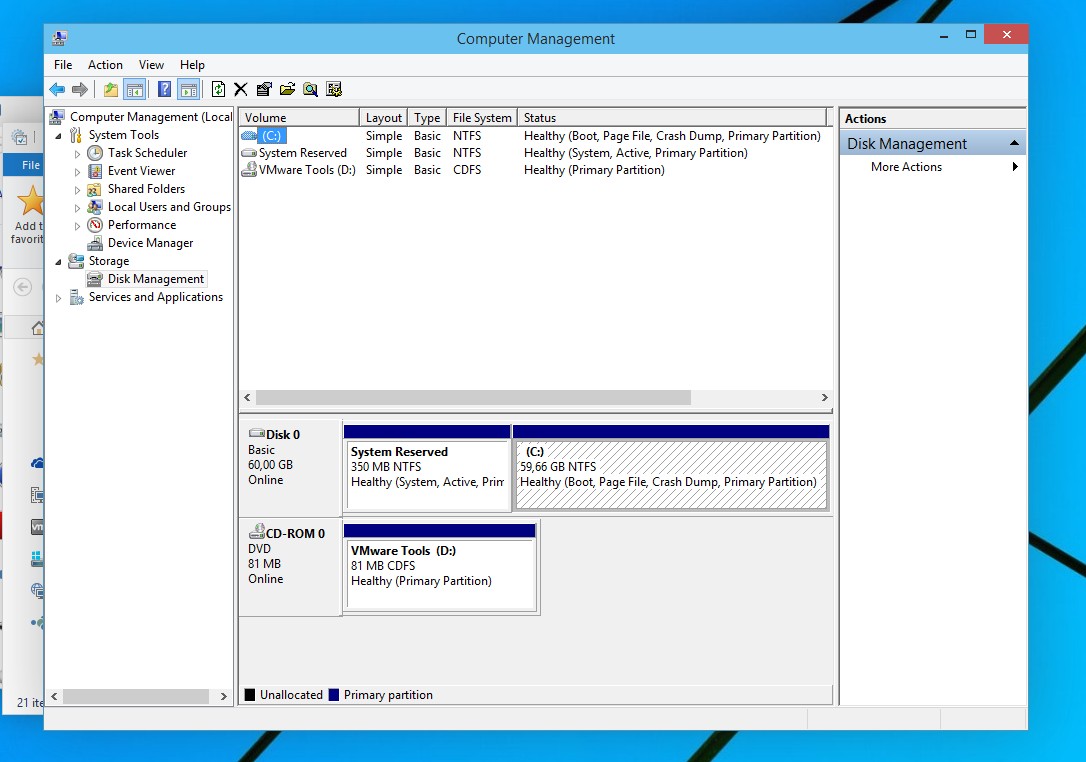Toggle the Show/Hide Console Tree button
Image resolution: width=1086 pixels, height=762 pixels.
pos(135,89)
